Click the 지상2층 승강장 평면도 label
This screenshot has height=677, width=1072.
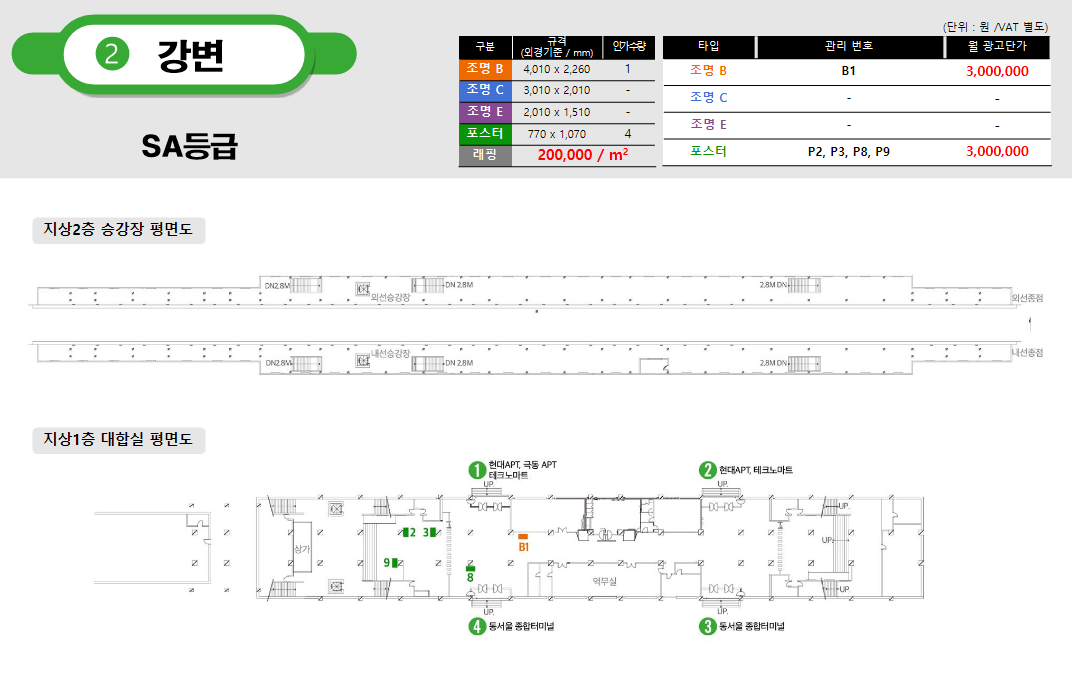(x=118, y=230)
